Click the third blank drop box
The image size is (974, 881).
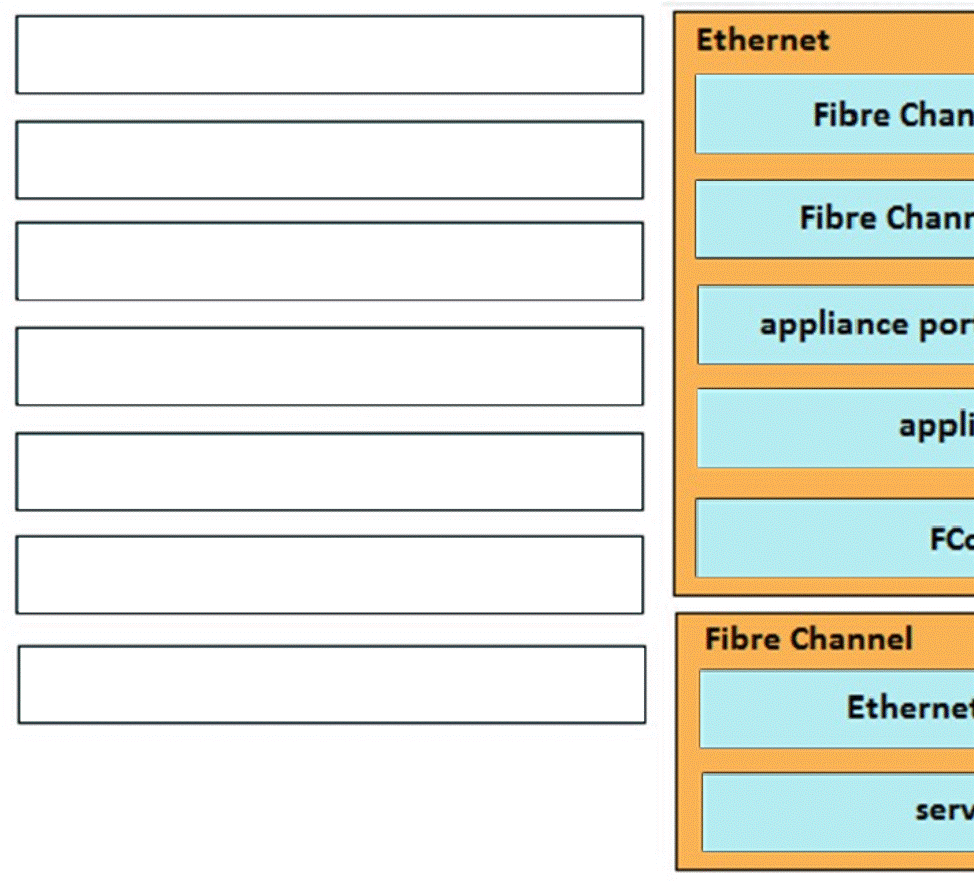click(x=329, y=261)
